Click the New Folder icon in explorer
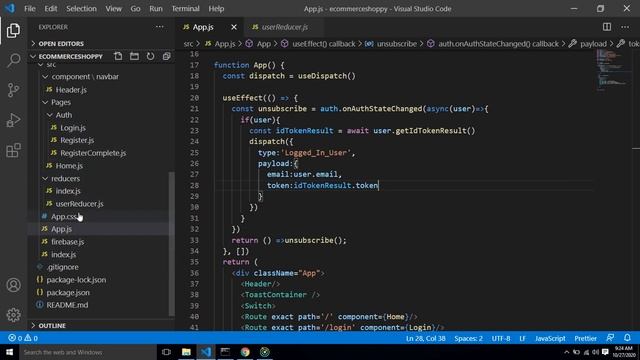Screen dimensions: 640x360 coord(134,56)
